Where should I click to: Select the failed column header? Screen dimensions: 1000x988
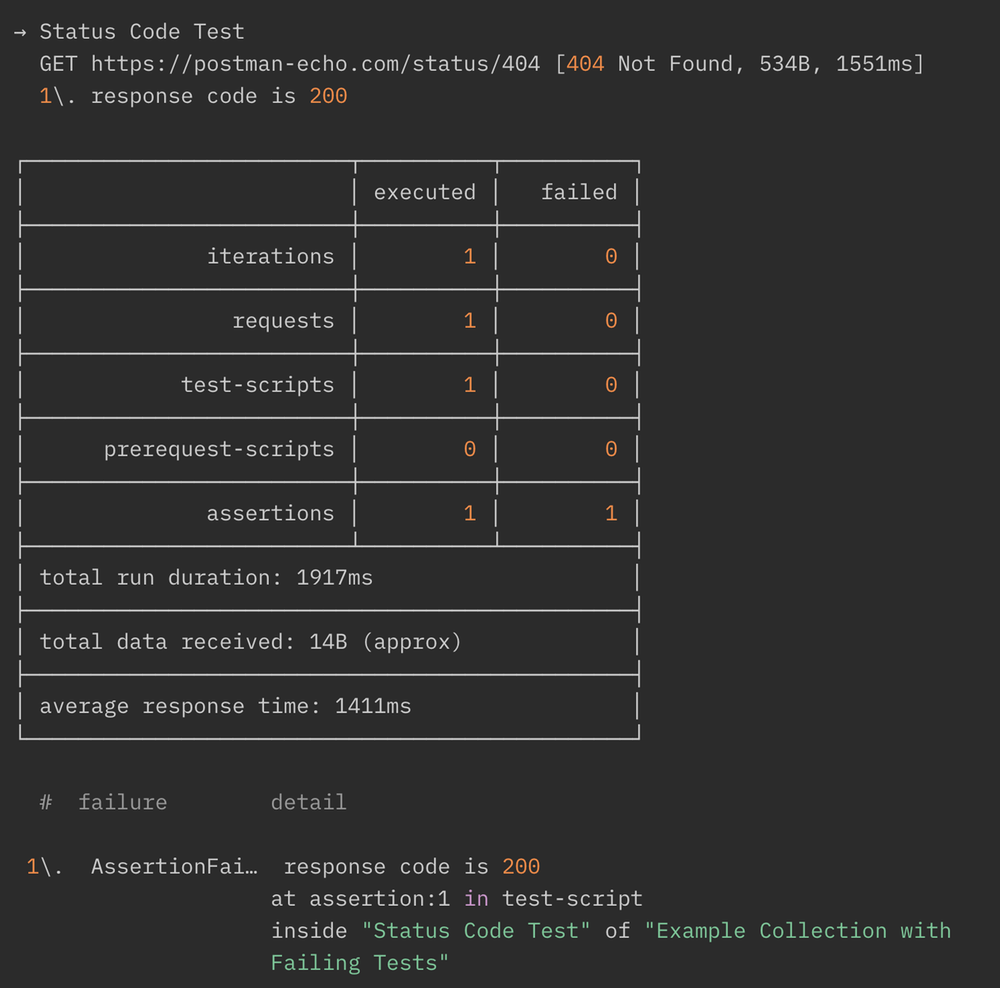coord(579,192)
